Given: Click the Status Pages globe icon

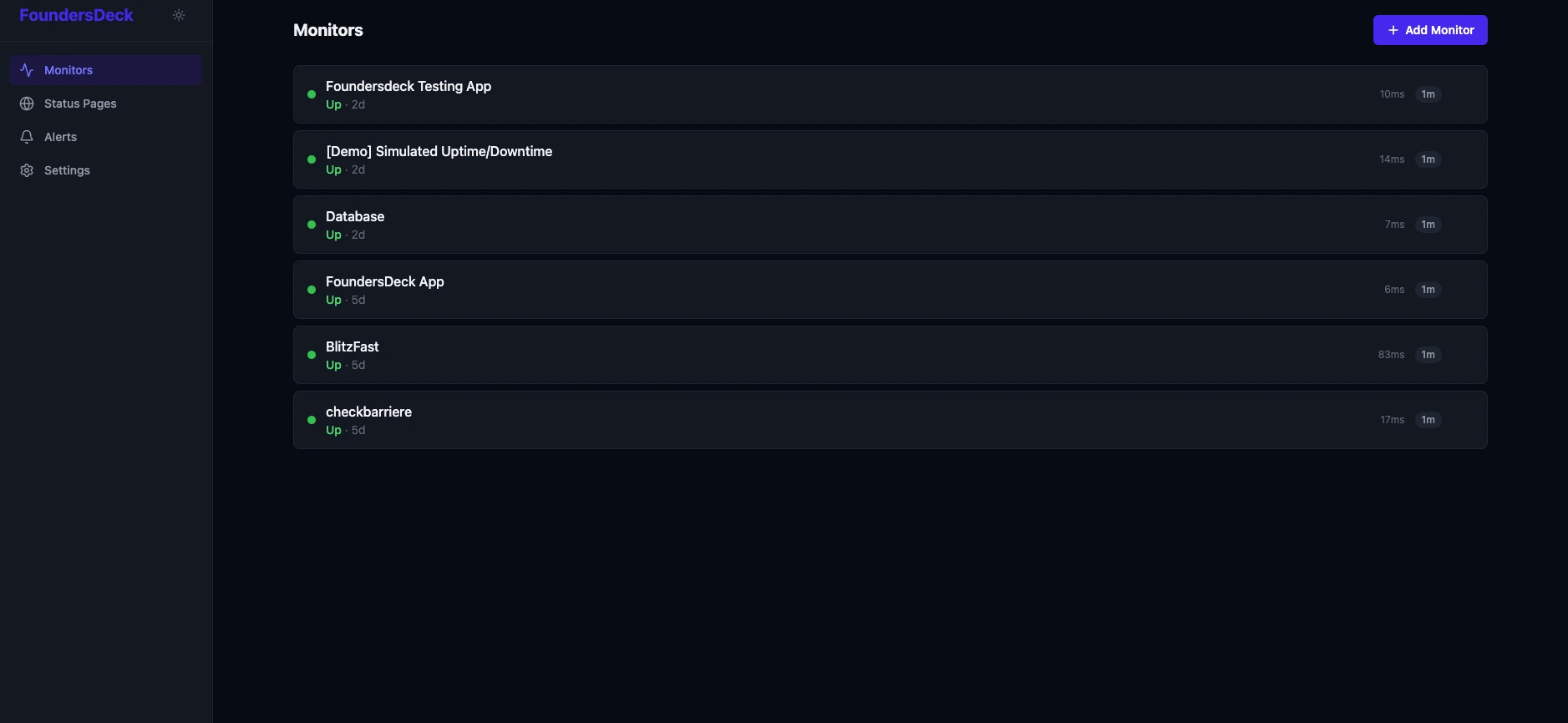Looking at the screenshot, I should (x=27, y=104).
